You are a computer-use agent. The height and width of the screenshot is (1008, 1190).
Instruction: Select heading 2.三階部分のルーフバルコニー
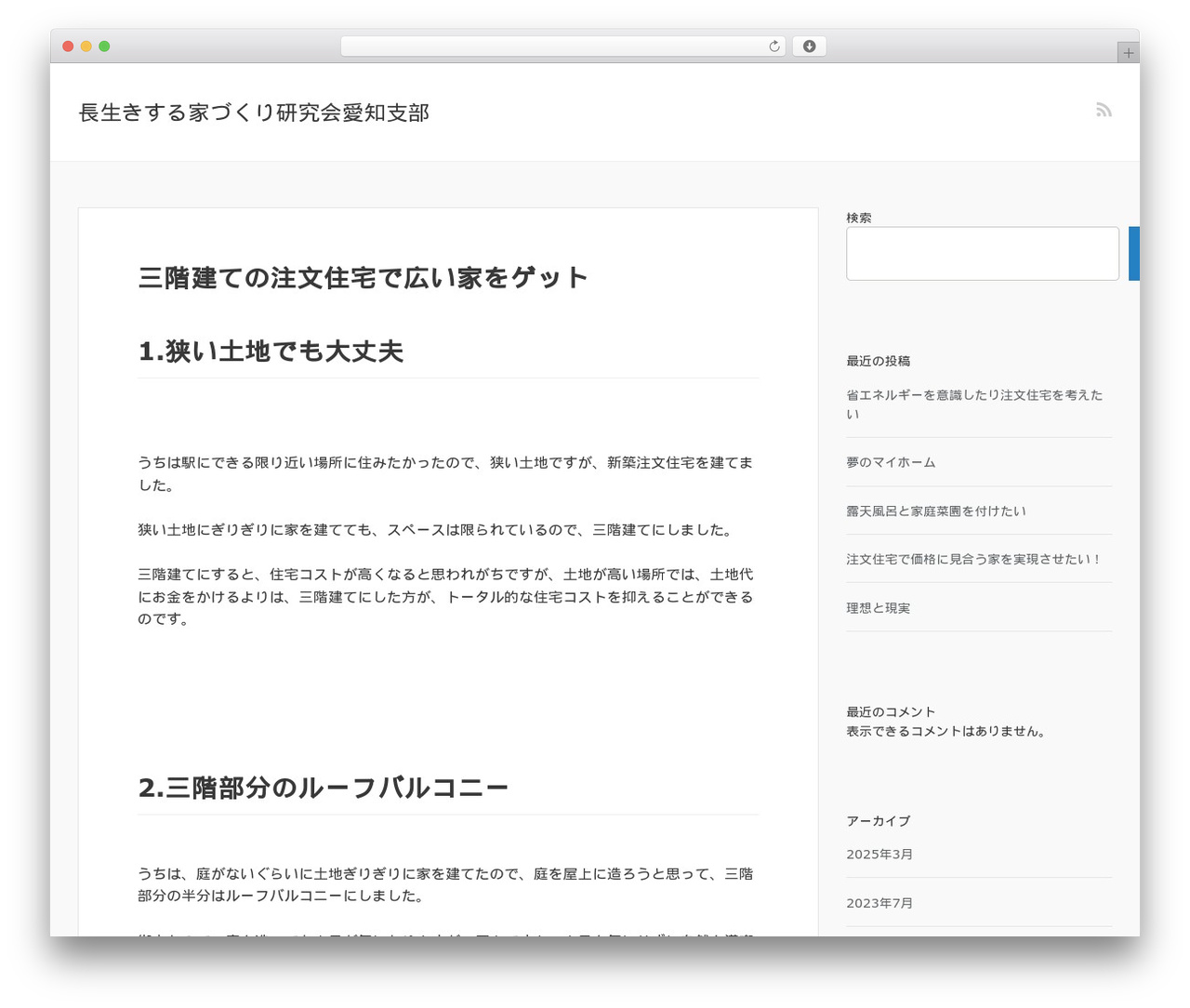[x=324, y=788]
